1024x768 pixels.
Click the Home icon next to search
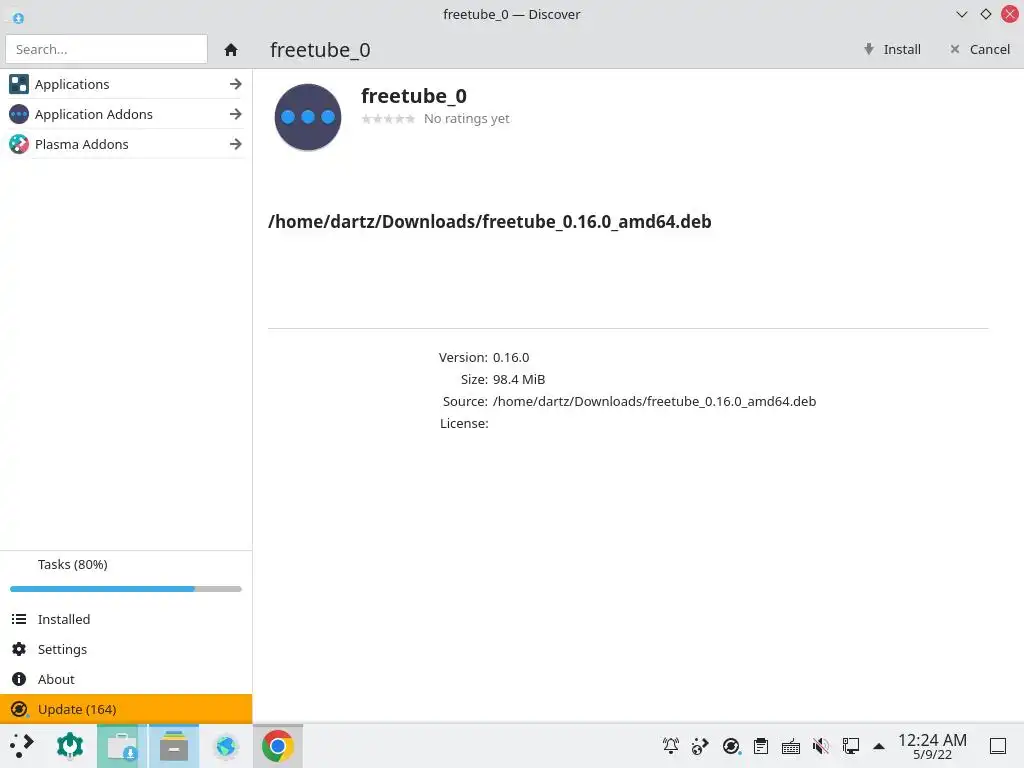pos(231,50)
